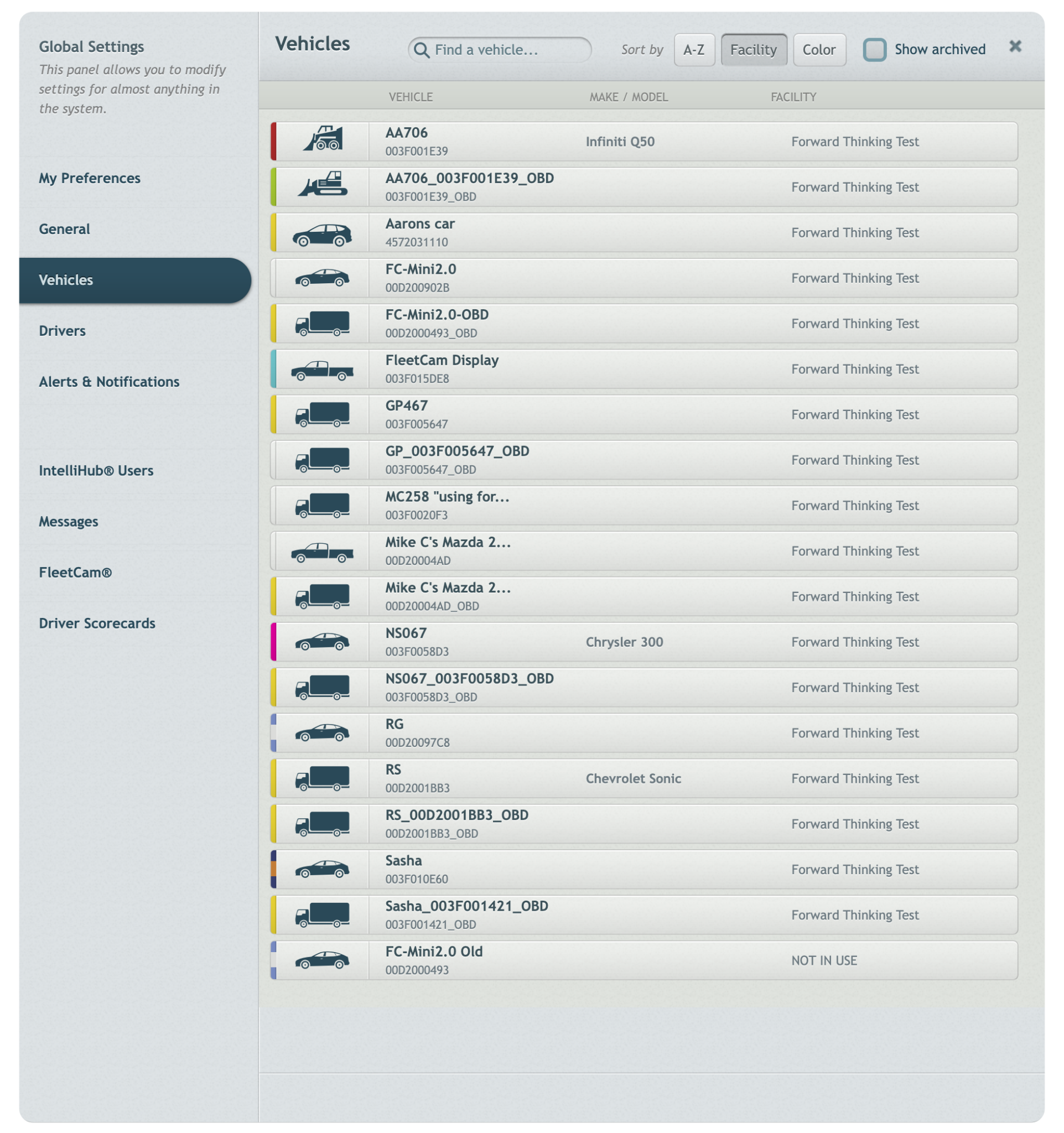Image resolution: width=1064 pixels, height=1133 pixels.
Task: Click the Find a vehicle search field
Action: click(500, 50)
